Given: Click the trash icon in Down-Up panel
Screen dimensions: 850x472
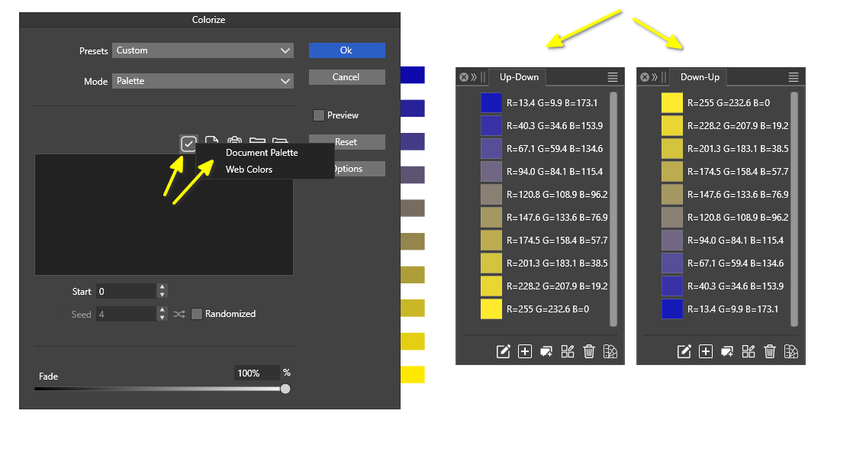Looking at the screenshot, I should [769, 351].
